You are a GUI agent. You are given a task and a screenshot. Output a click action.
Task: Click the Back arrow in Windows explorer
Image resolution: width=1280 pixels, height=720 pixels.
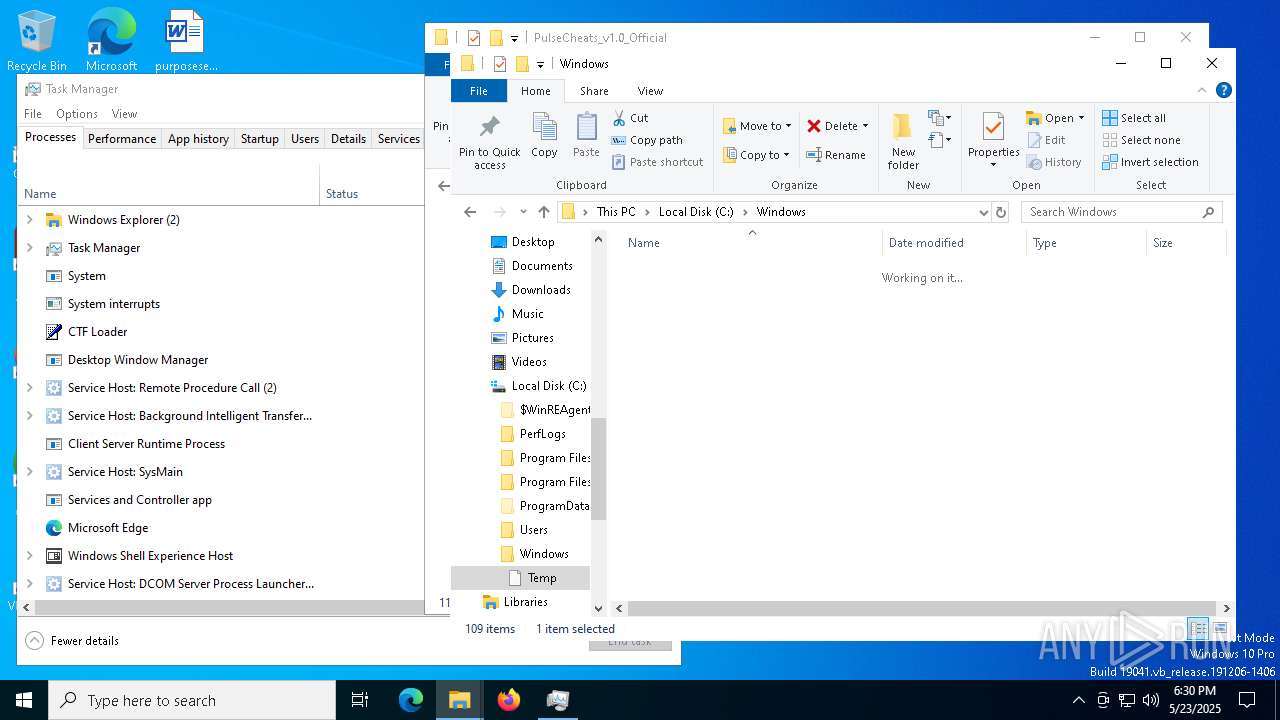coord(470,212)
